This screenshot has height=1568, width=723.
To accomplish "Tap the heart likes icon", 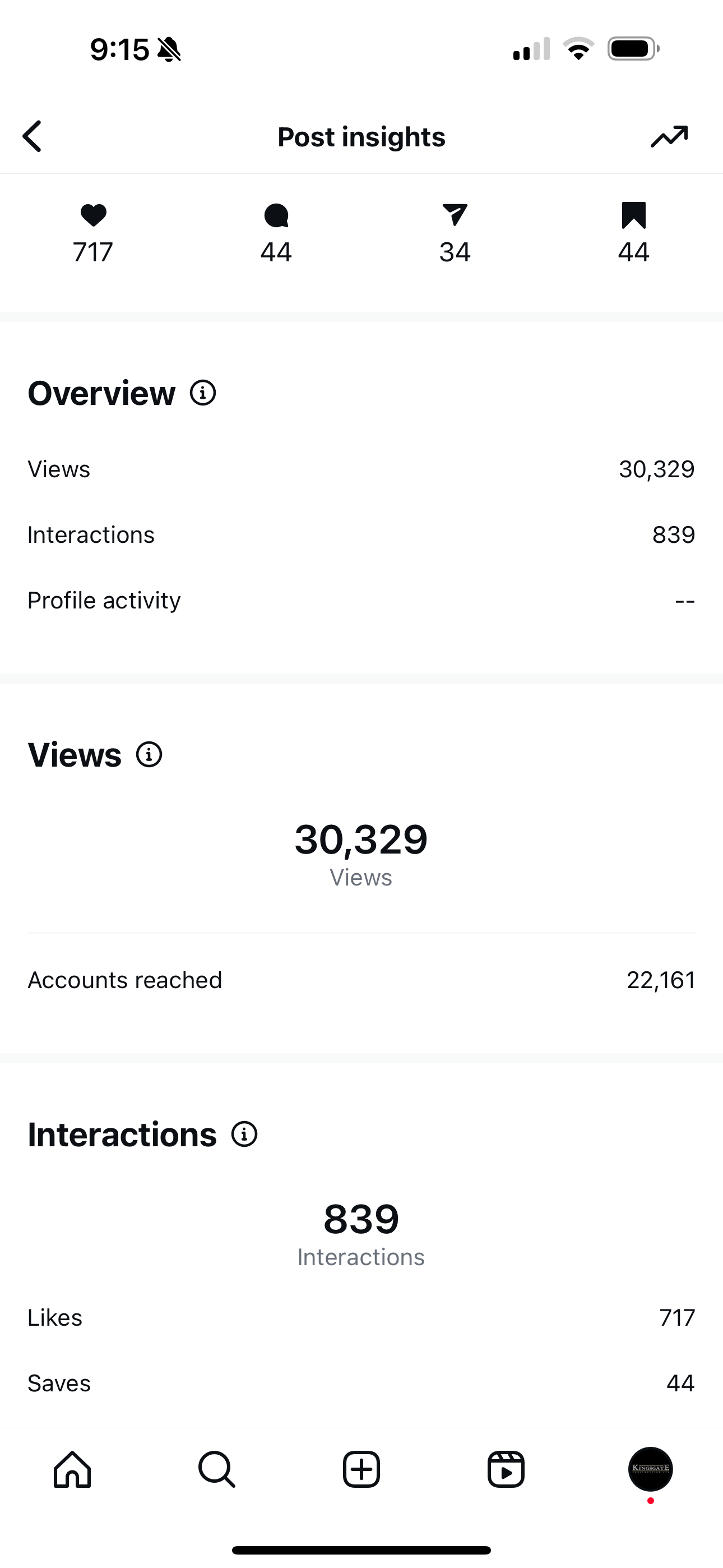I will (x=93, y=215).
